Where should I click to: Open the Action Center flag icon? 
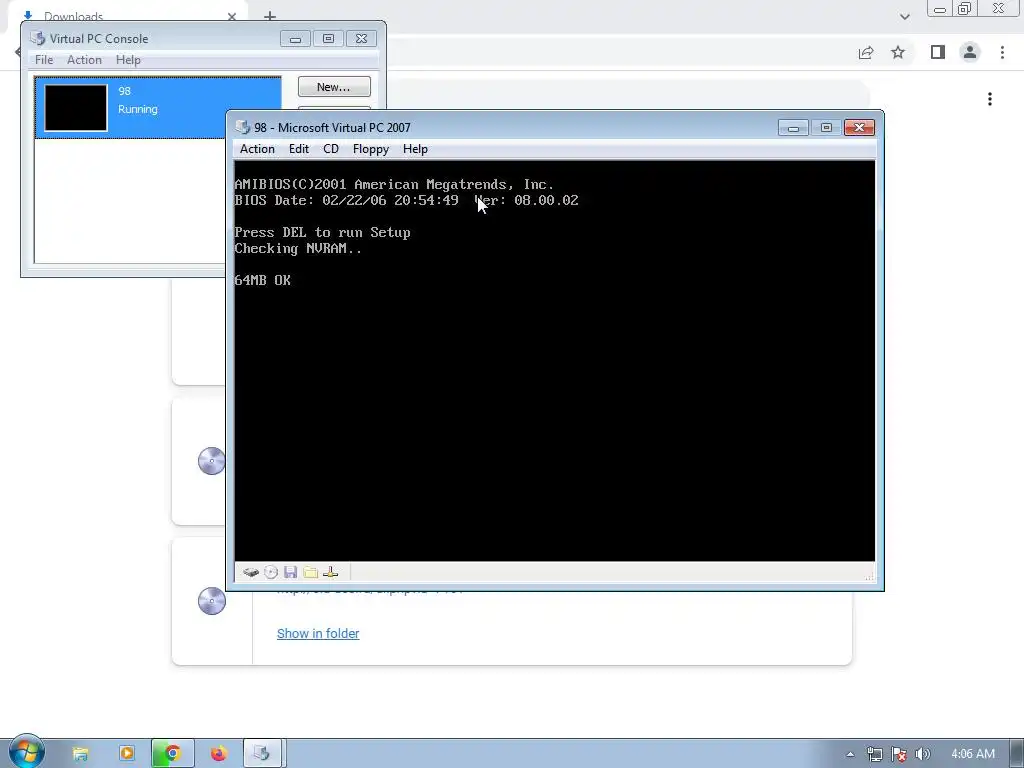(x=899, y=754)
